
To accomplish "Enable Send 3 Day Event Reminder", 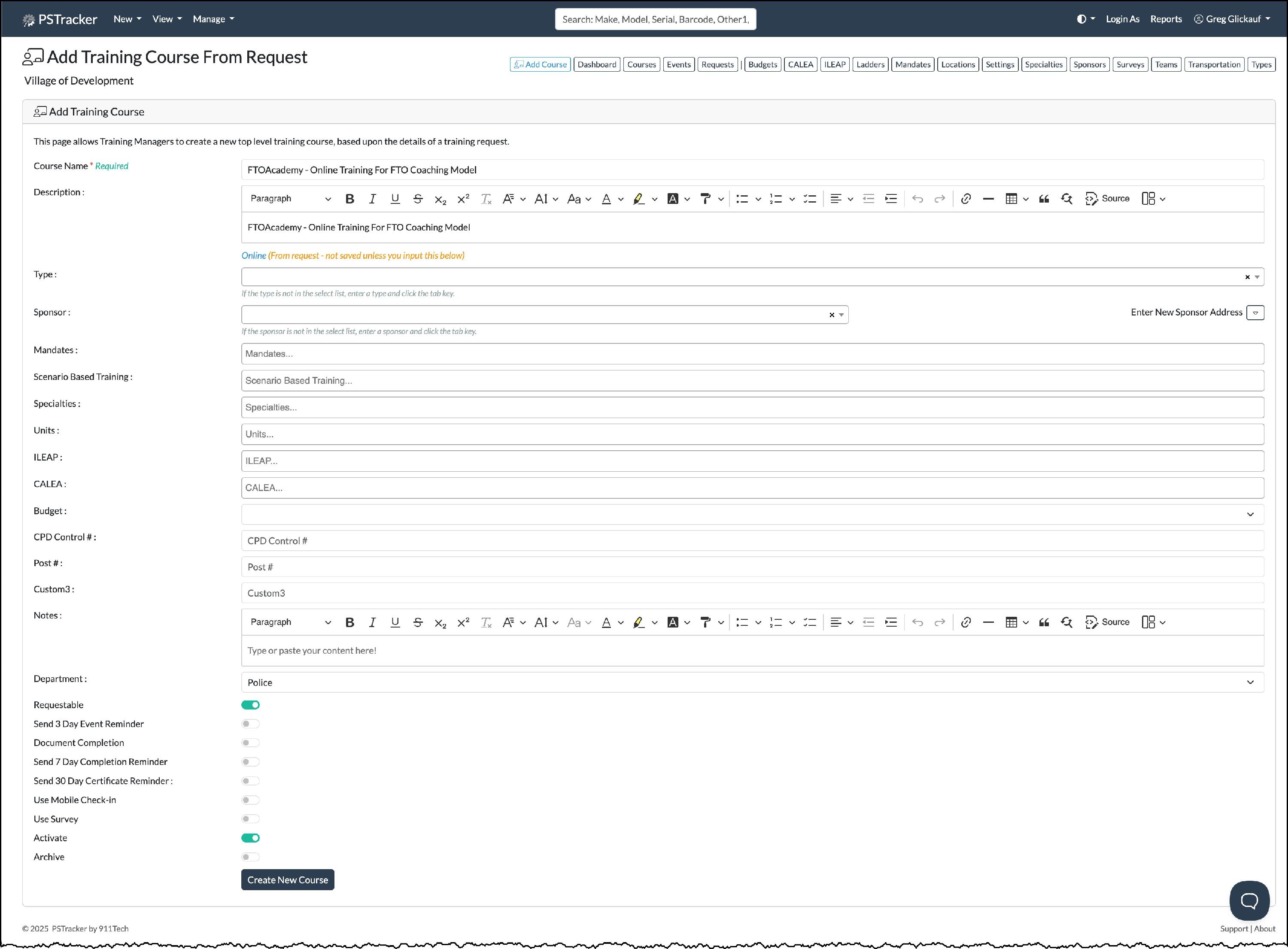I will [250, 724].
